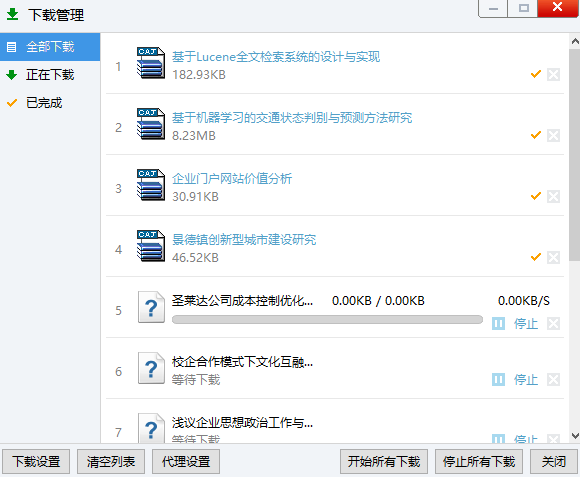Click the CAJ file icon of item 3
This screenshot has width=580, height=477.
151,185
